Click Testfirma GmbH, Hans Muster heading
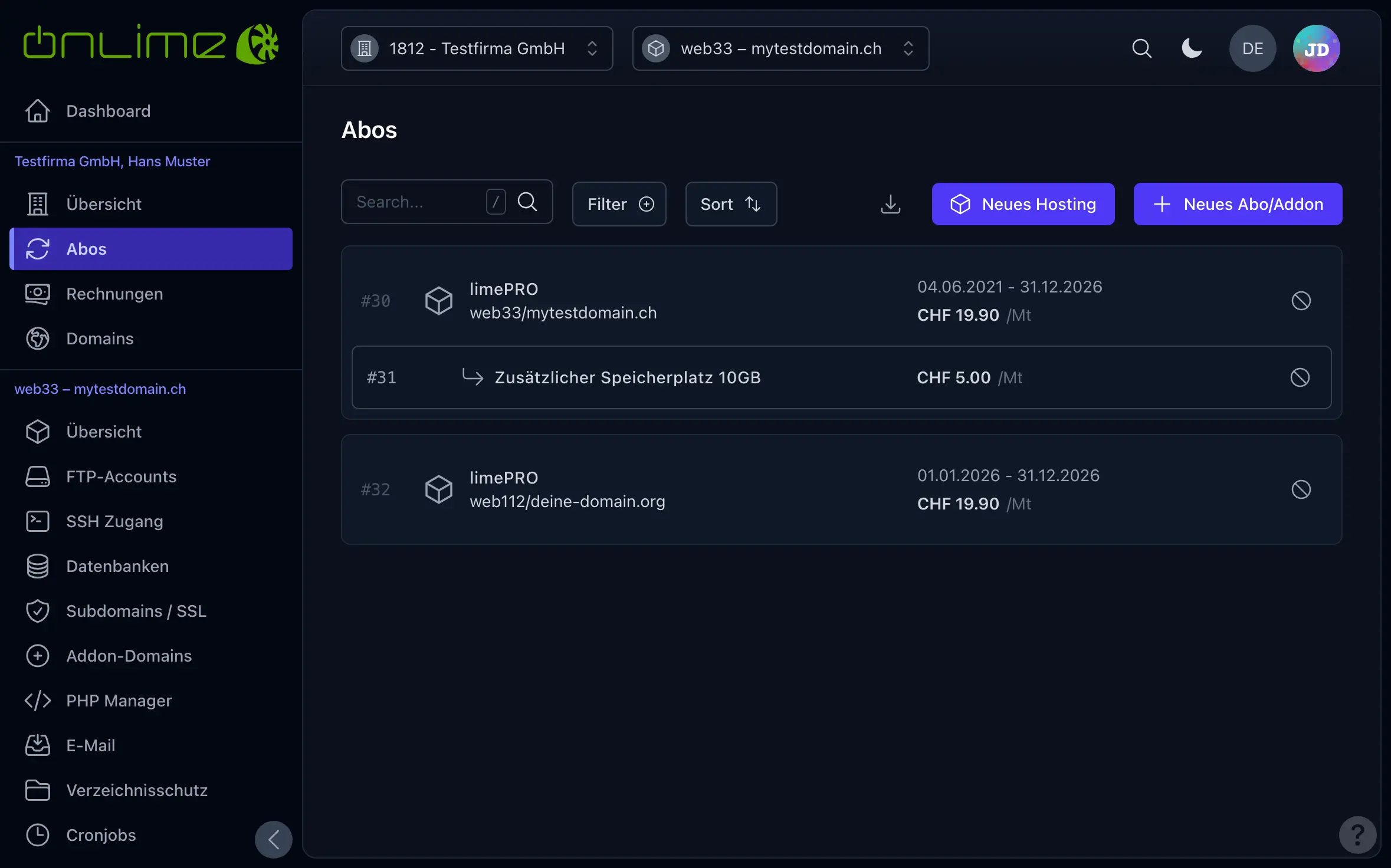Viewport: 1391px width, 868px height. point(112,162)
